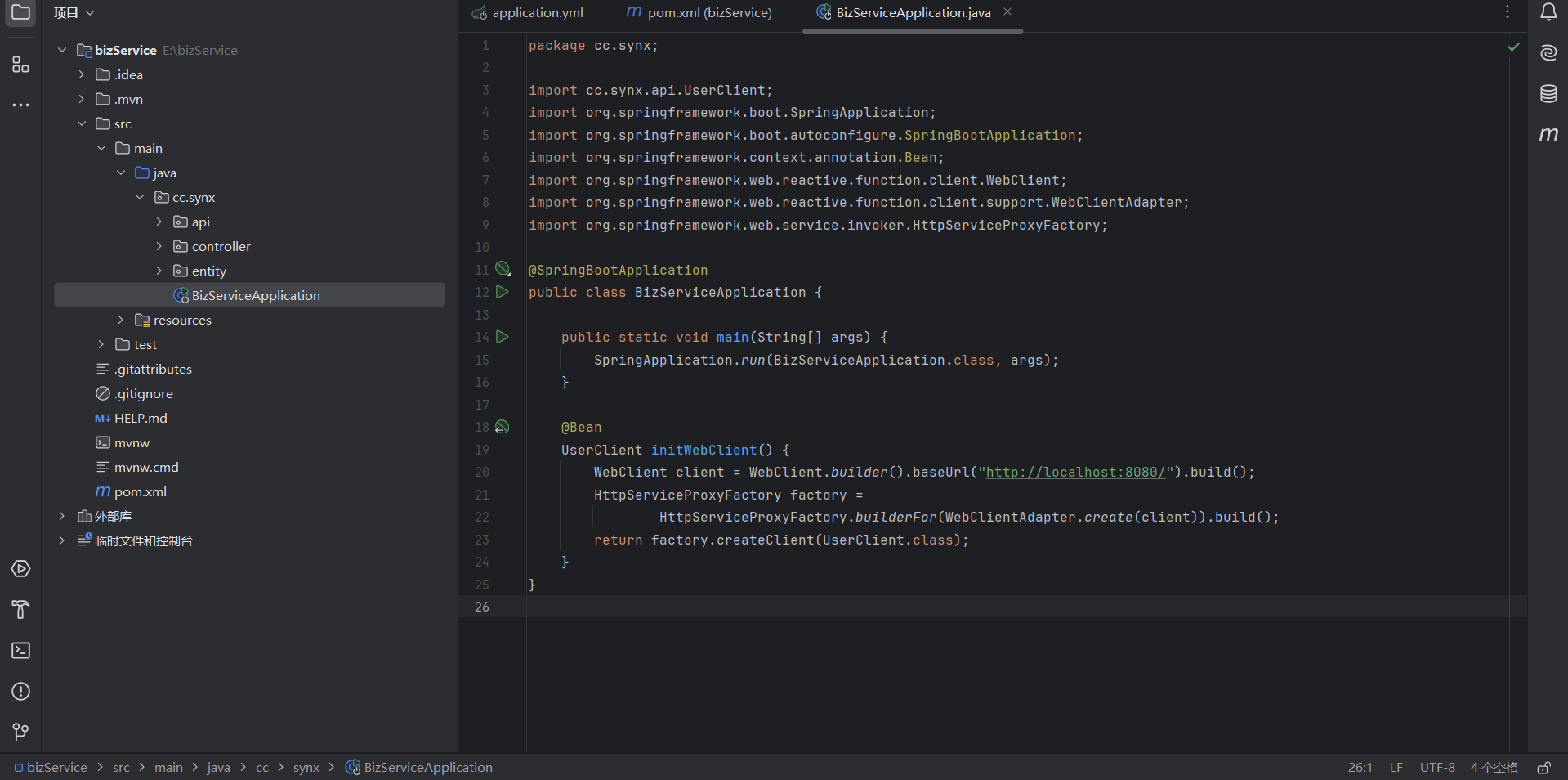Click the run gutter icon beside main method

(503, 337)
